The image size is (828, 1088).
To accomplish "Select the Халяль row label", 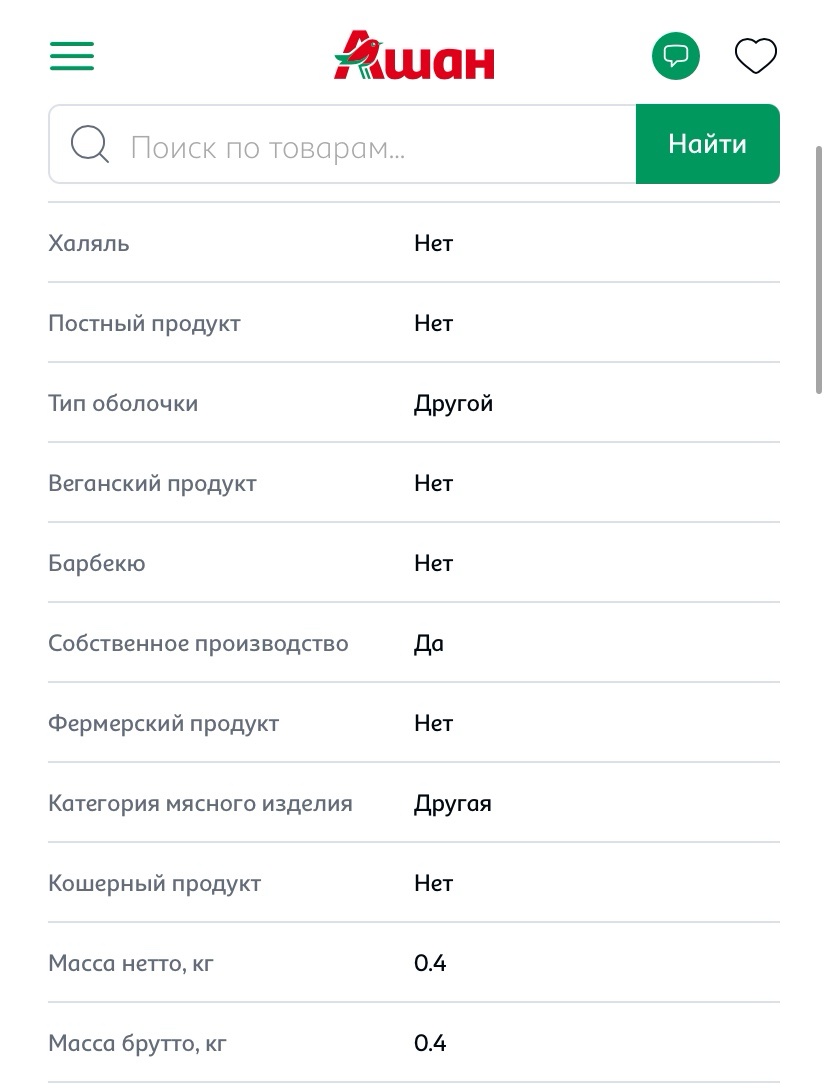I will point(89,244).
